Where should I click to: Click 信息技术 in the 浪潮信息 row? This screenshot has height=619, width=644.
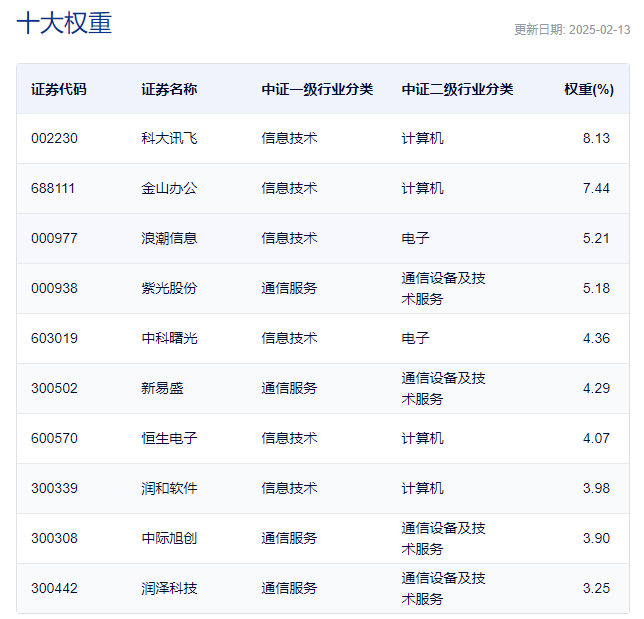tap(289, 238)
